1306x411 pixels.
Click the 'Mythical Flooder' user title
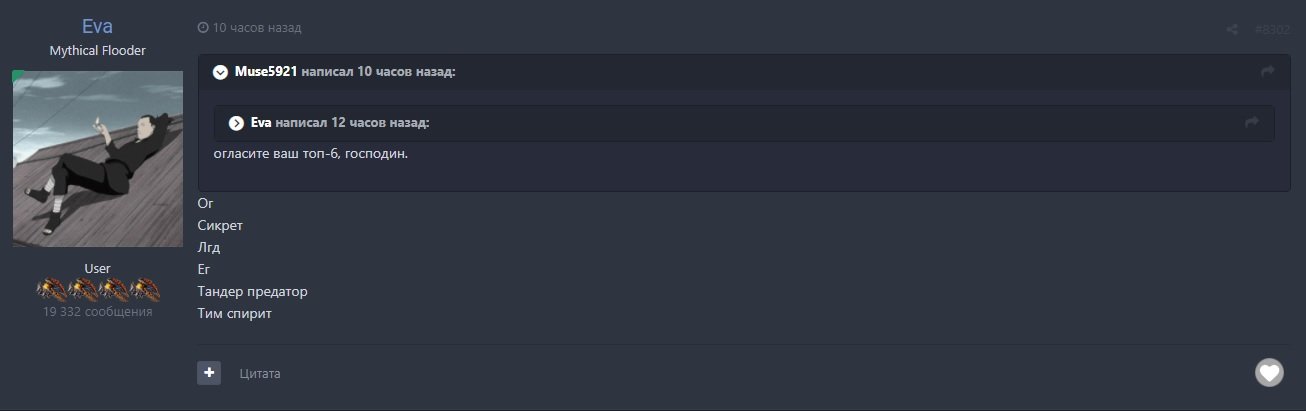click(97, 51)
